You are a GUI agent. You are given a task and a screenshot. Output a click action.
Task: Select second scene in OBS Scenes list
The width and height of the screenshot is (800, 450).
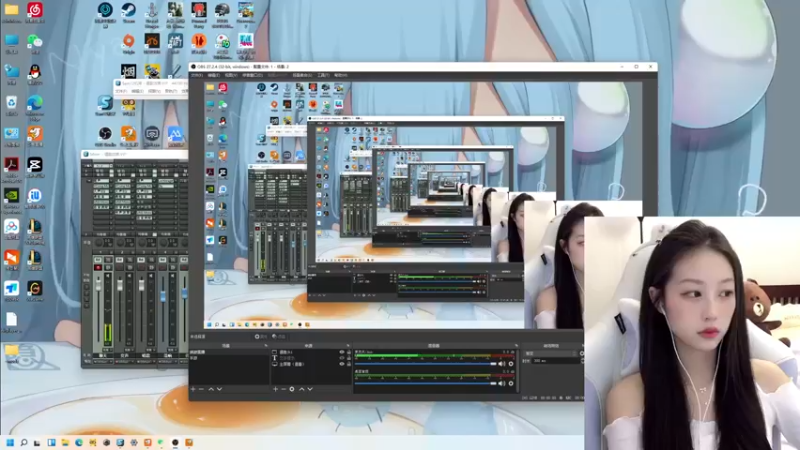click(229, 358)
